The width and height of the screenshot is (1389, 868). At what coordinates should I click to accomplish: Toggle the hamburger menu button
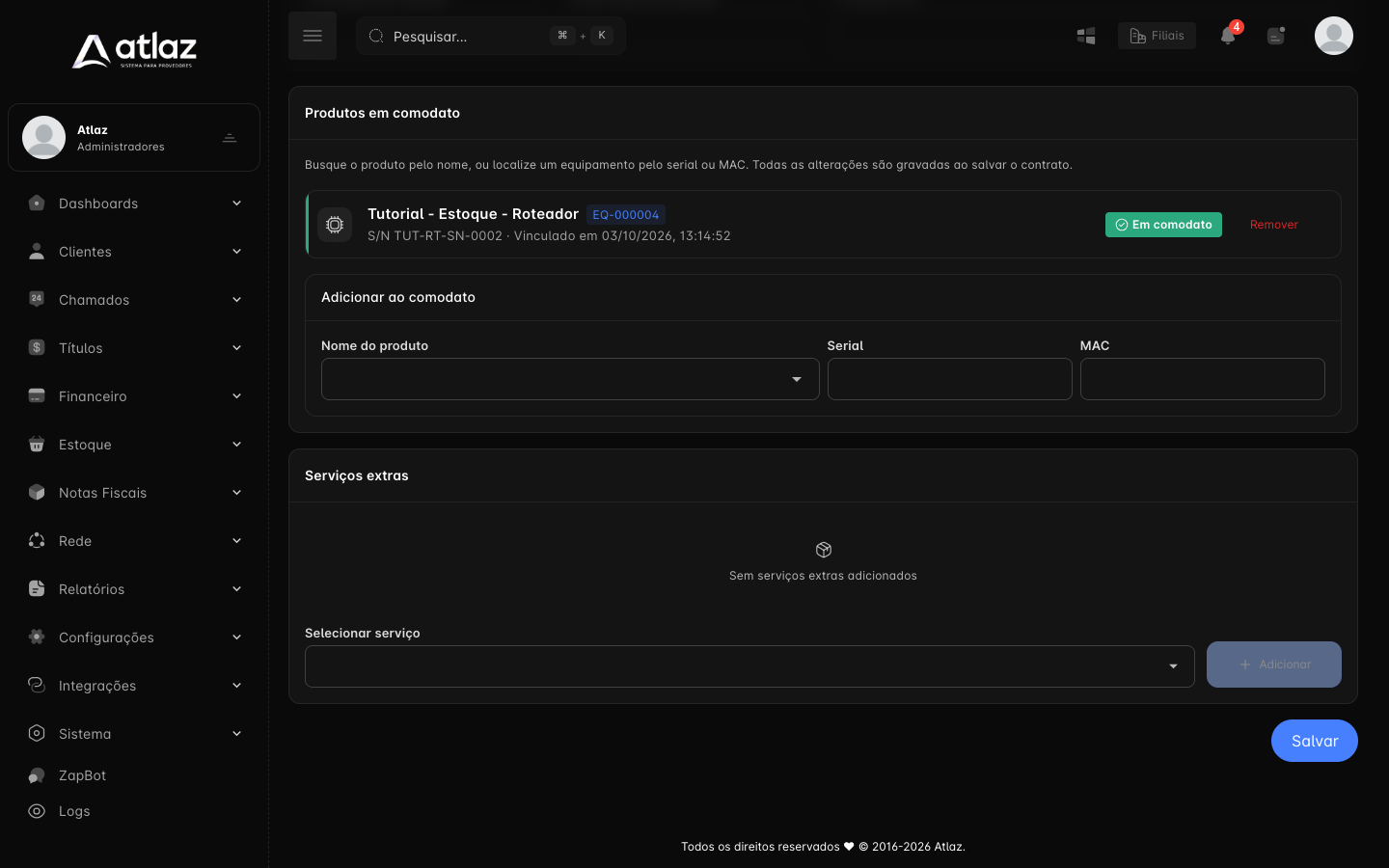313,36
